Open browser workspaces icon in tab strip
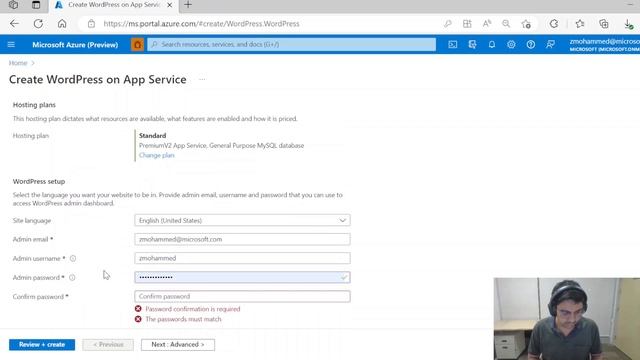The width and height of the screenshot is (640, 360). [x=13, y=5]
